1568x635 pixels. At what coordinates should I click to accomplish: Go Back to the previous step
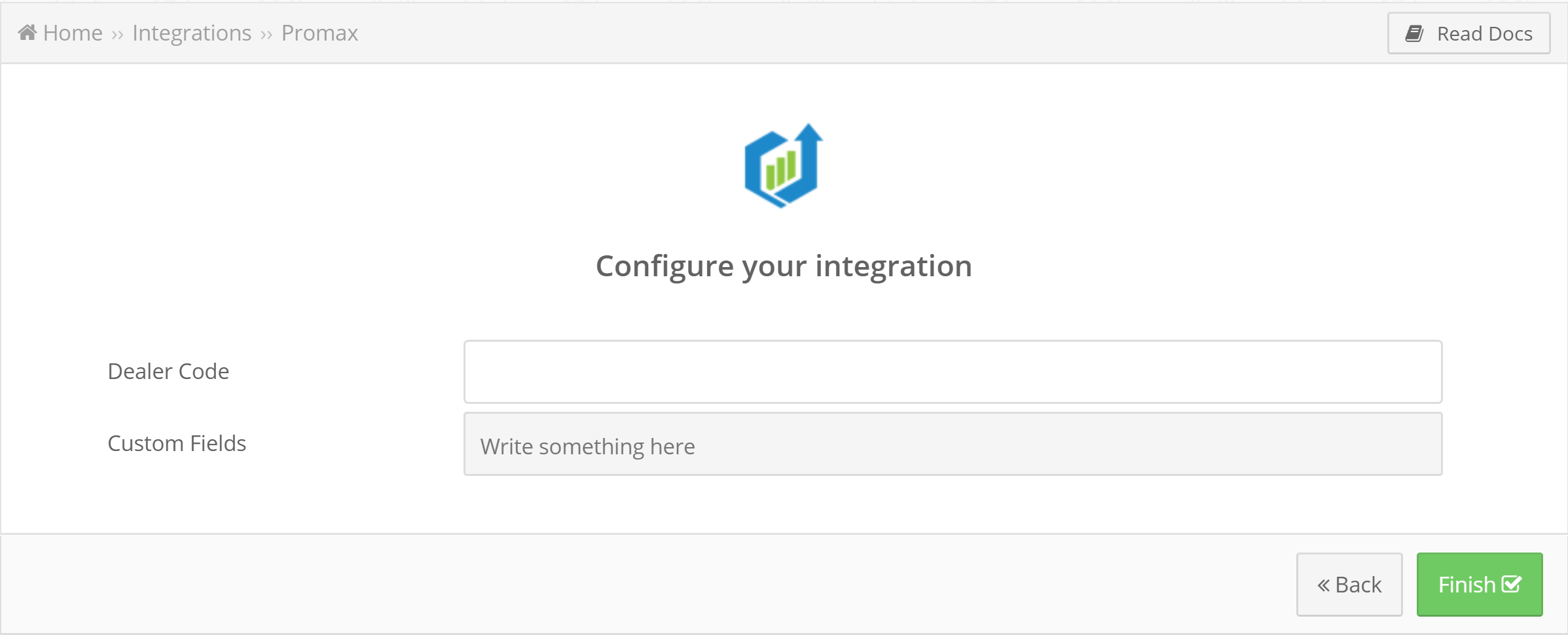tap(1349, 585)
